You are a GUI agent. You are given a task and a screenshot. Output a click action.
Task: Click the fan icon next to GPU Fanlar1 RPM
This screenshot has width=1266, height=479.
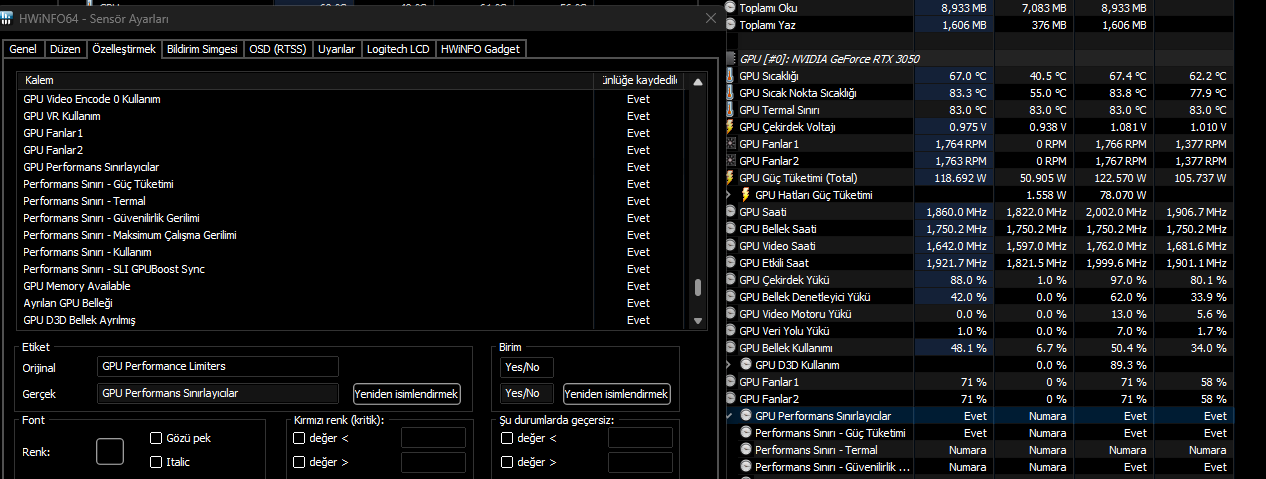coord(731,144)
